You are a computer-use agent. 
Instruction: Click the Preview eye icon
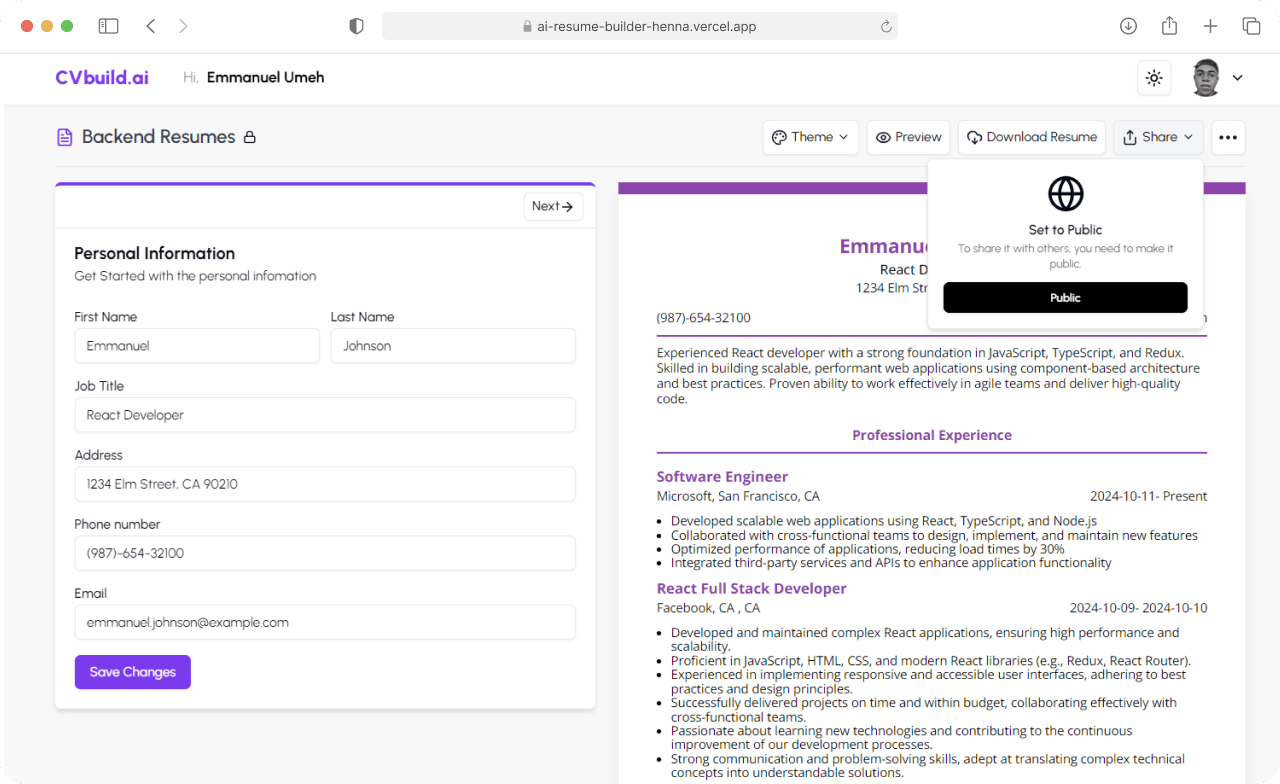point(883,137)
